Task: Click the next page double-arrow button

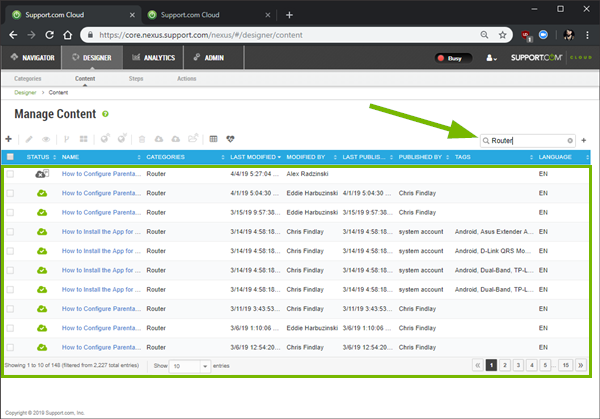Action: click(x=580, y=365)
